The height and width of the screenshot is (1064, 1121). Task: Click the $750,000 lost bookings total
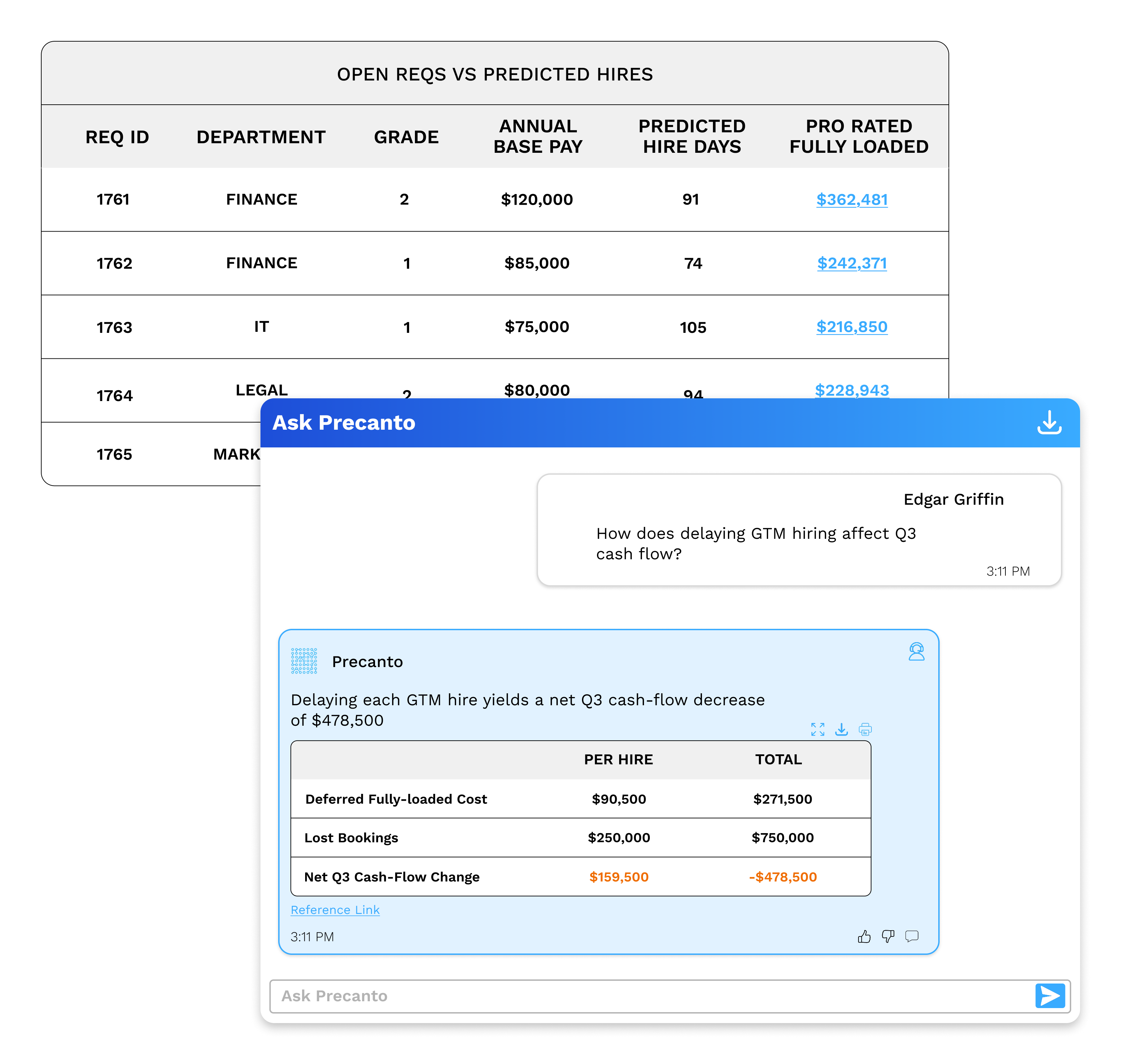[x=782, y=838]
